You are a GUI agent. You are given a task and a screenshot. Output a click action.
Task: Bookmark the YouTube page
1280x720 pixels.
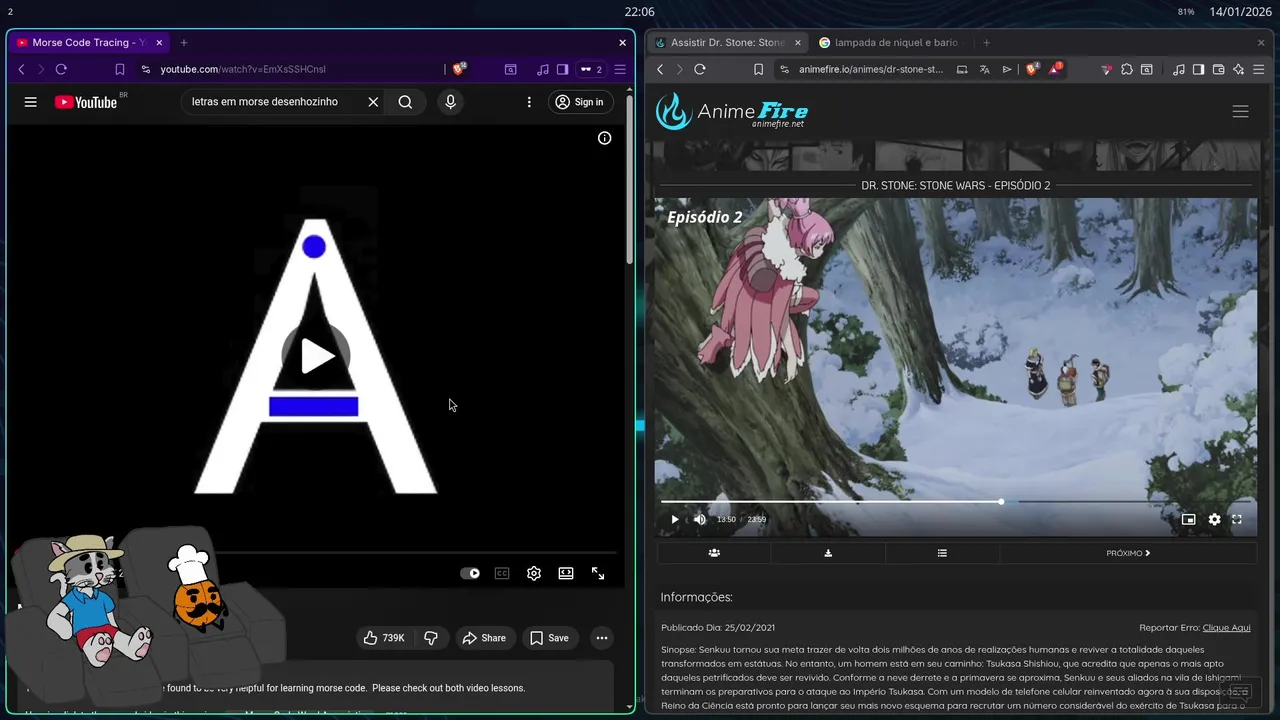coord(119,69)
